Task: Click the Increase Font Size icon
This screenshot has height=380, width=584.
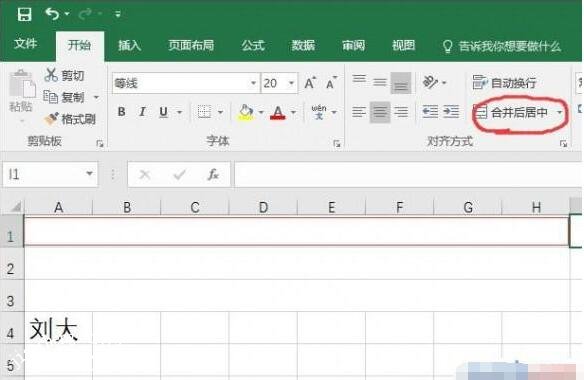Action: 310,83
